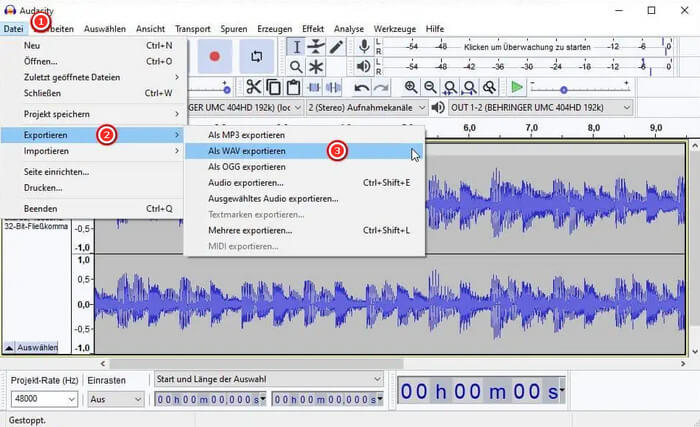This screenshot has width=700, height=427.
Task: Expand the Importieren submenu
Action: [x=92, y=151]
